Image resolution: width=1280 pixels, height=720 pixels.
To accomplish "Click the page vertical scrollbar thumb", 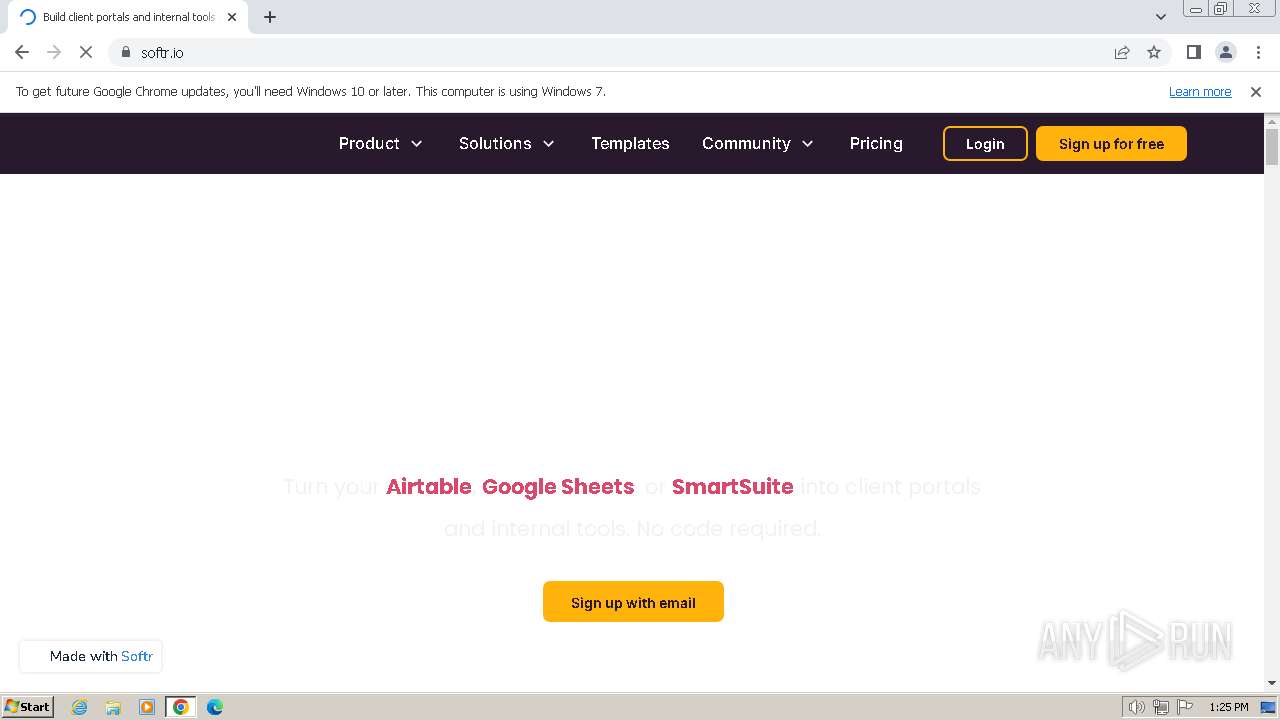I will pyautogui.click(x=1272, y=146).
